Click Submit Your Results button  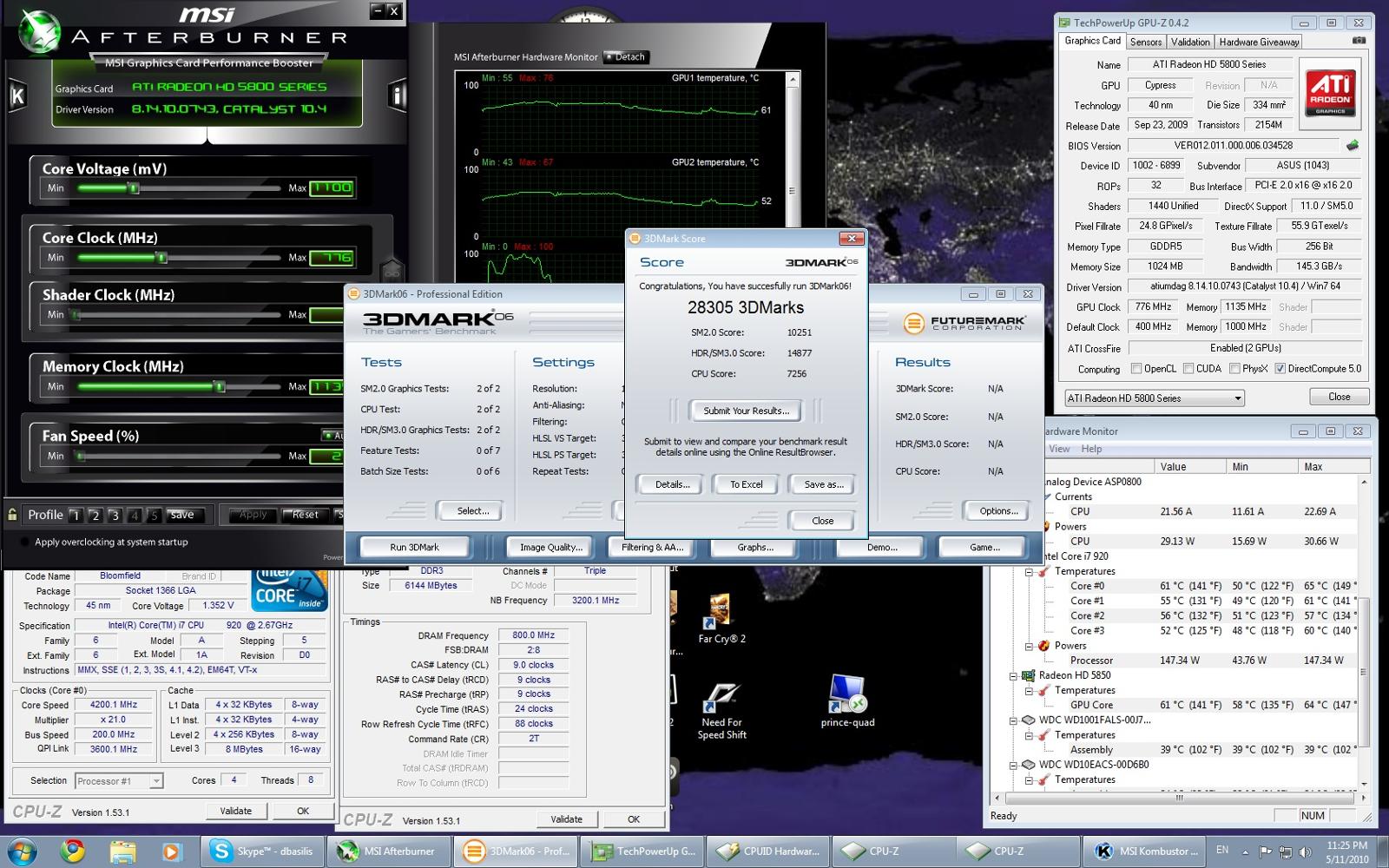[x=746, y=411]
